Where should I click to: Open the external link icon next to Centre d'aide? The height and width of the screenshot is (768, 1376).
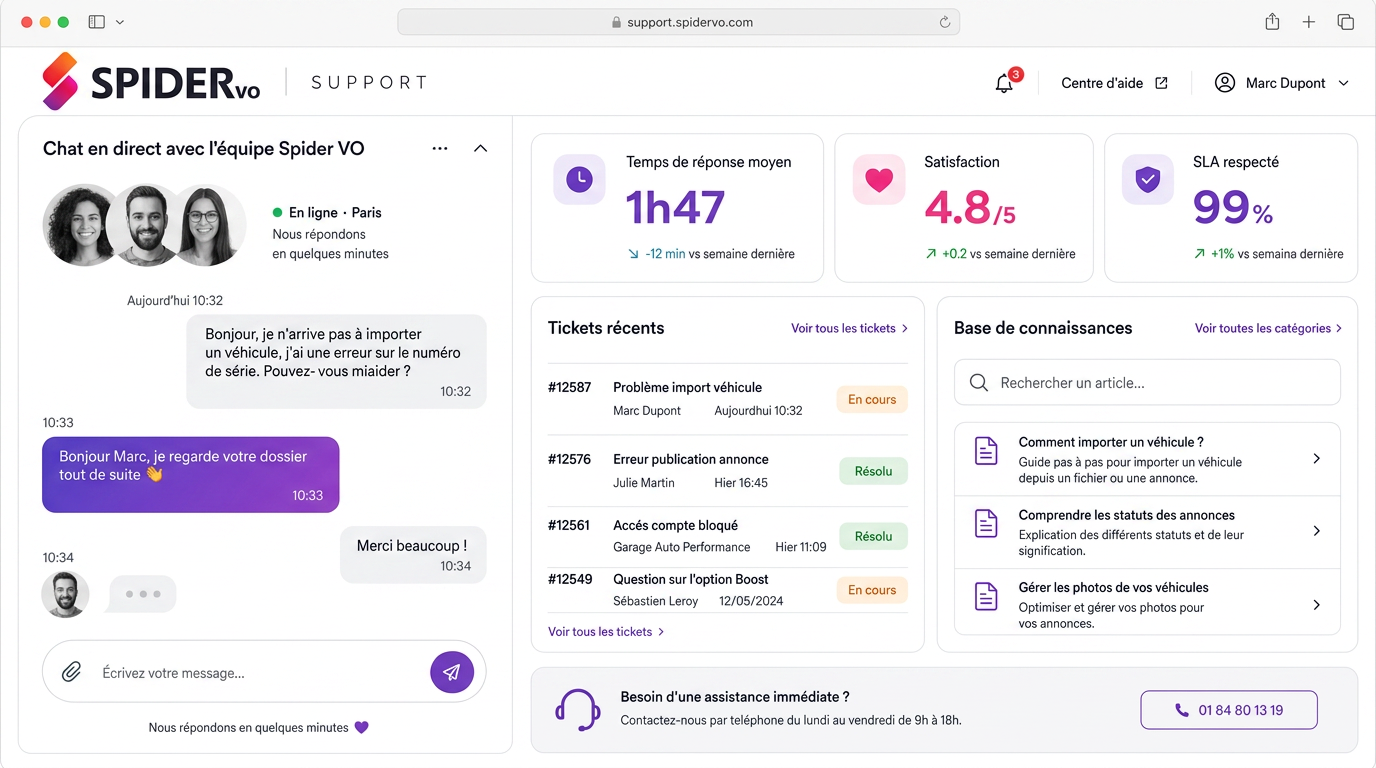(1161, 83)
